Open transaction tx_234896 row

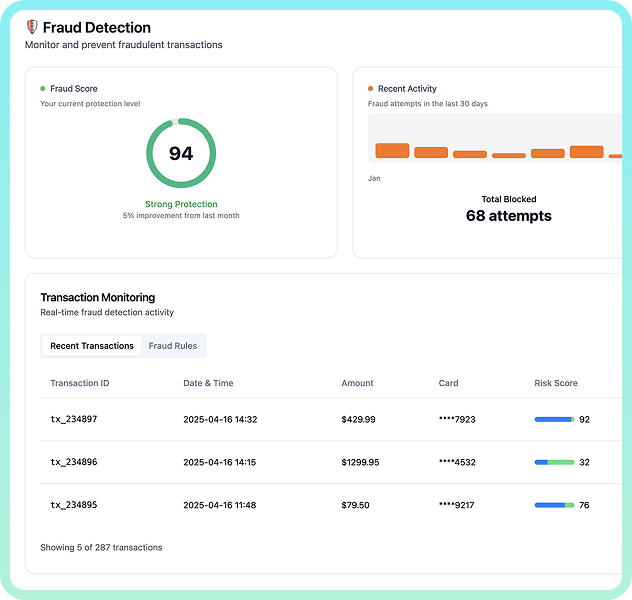coord(74,463)
